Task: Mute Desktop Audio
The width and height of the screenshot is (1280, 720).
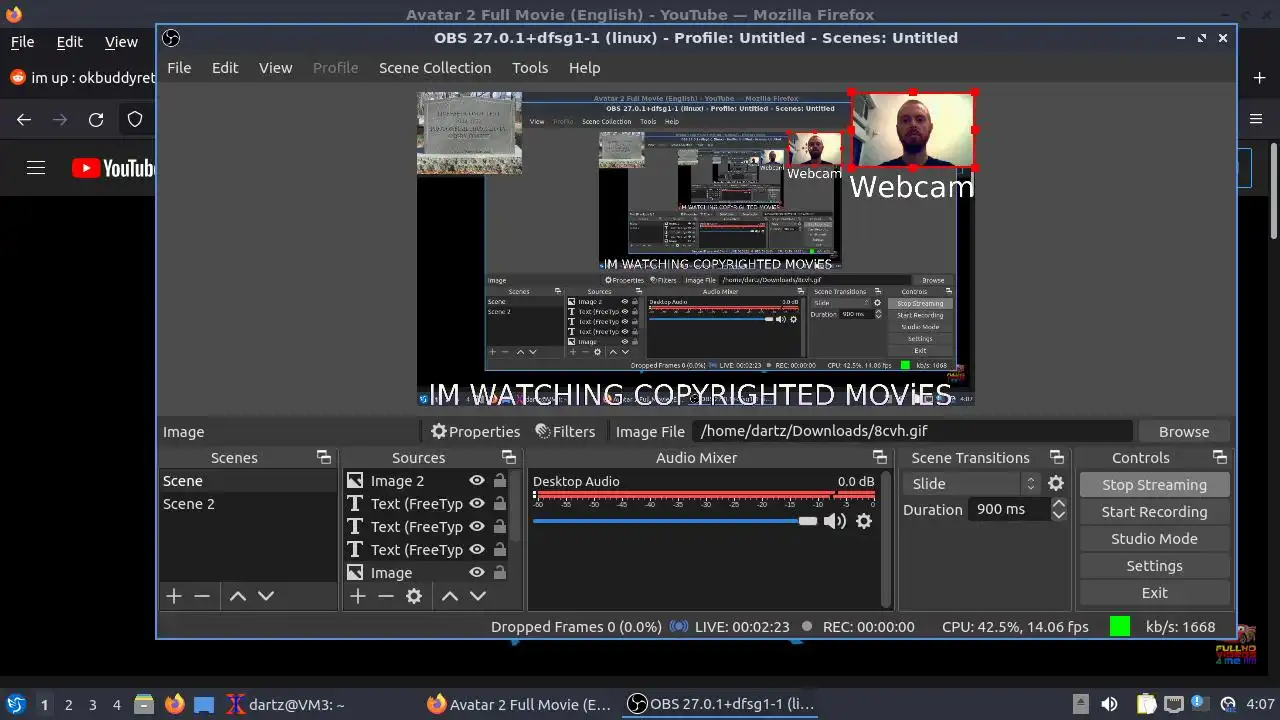Action: pyautogui.click(x=834, y=521)
